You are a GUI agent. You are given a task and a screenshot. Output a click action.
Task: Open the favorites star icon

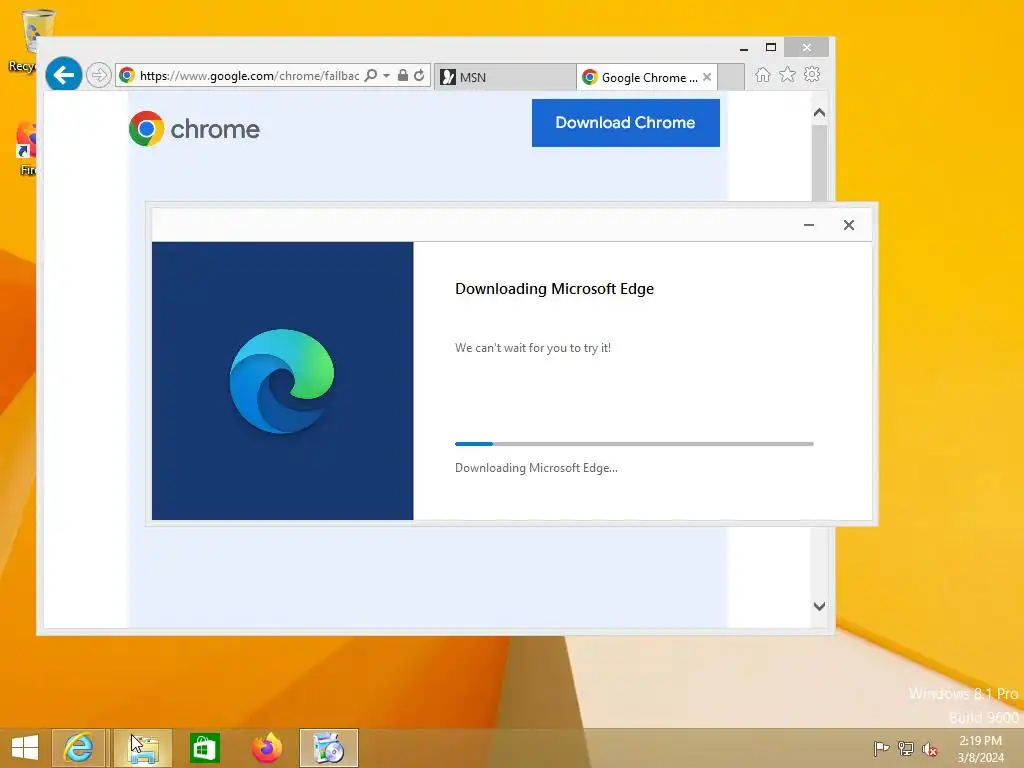pyautogui.click(x=787, y=75)
